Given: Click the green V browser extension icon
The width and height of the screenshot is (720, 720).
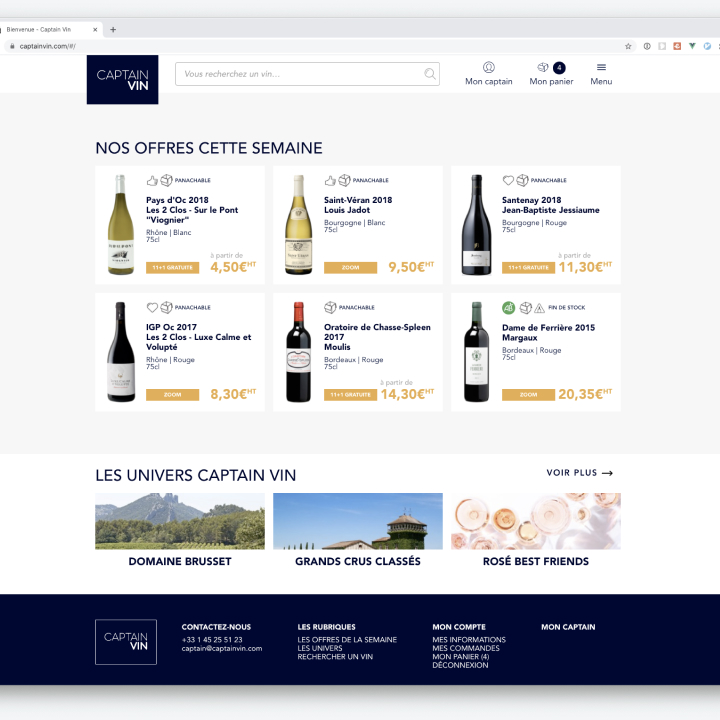Looking at the screenshot, I should point(692,46).
